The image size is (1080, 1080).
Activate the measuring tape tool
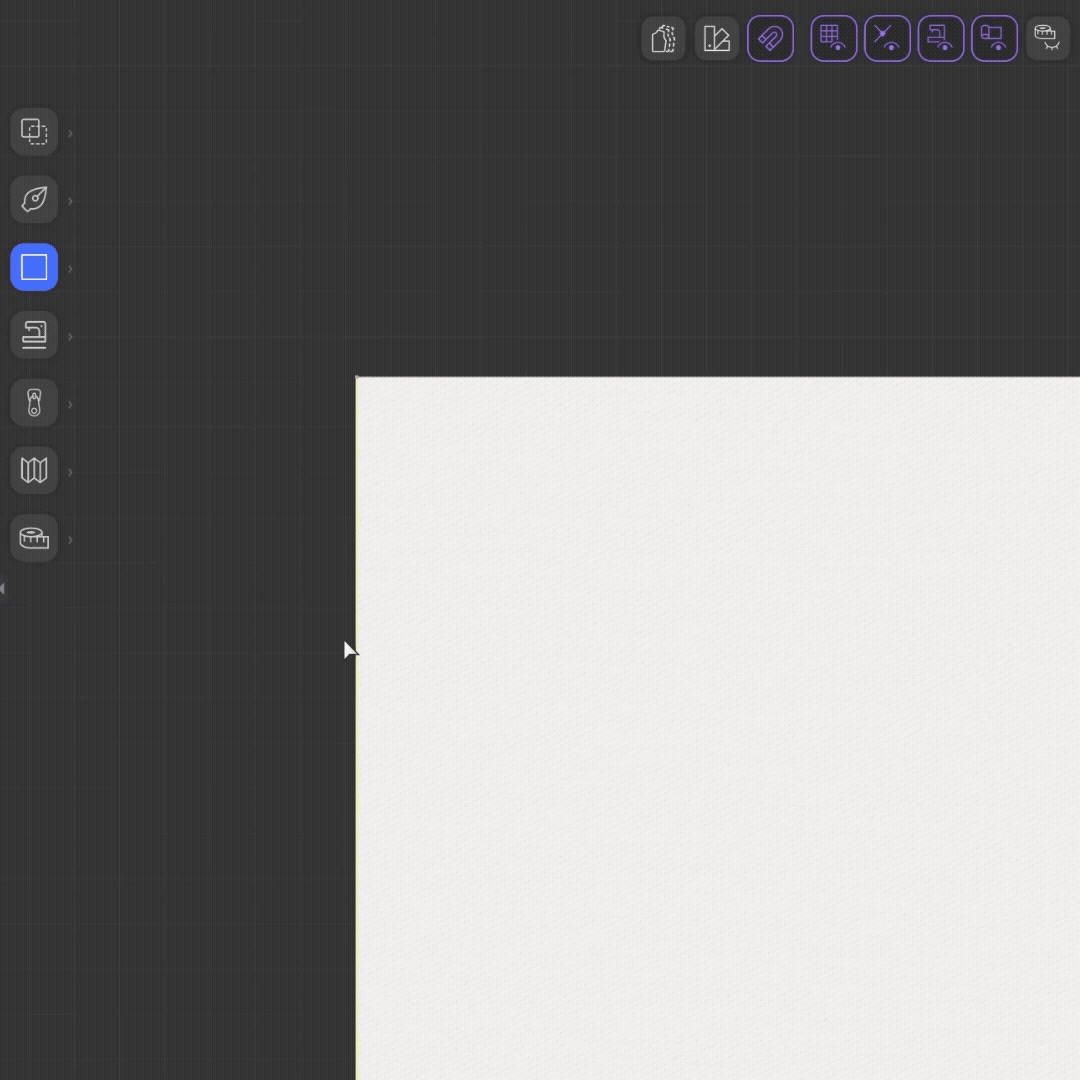(x=34, y=538)
